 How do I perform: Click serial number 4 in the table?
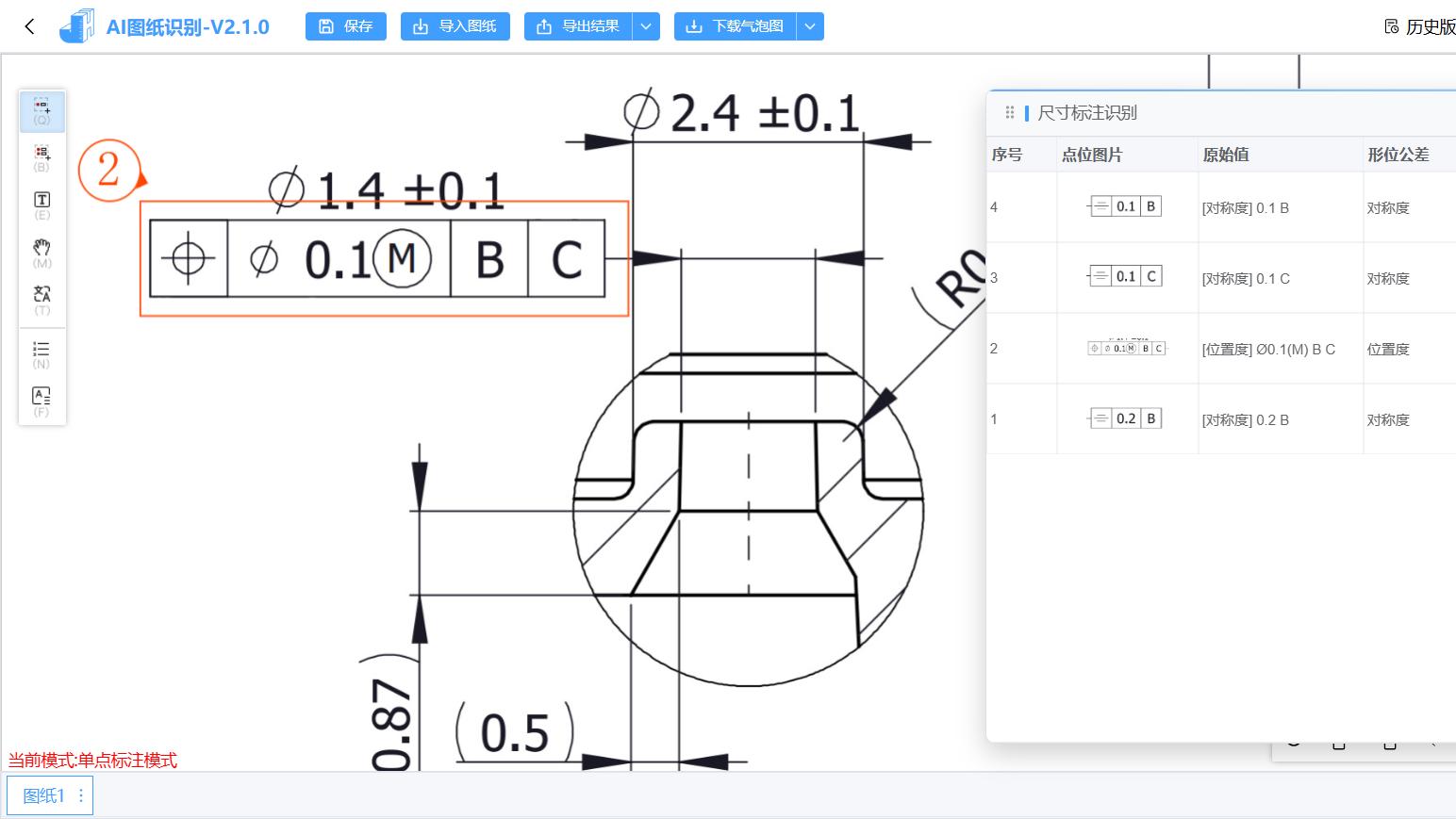point(994,207)
